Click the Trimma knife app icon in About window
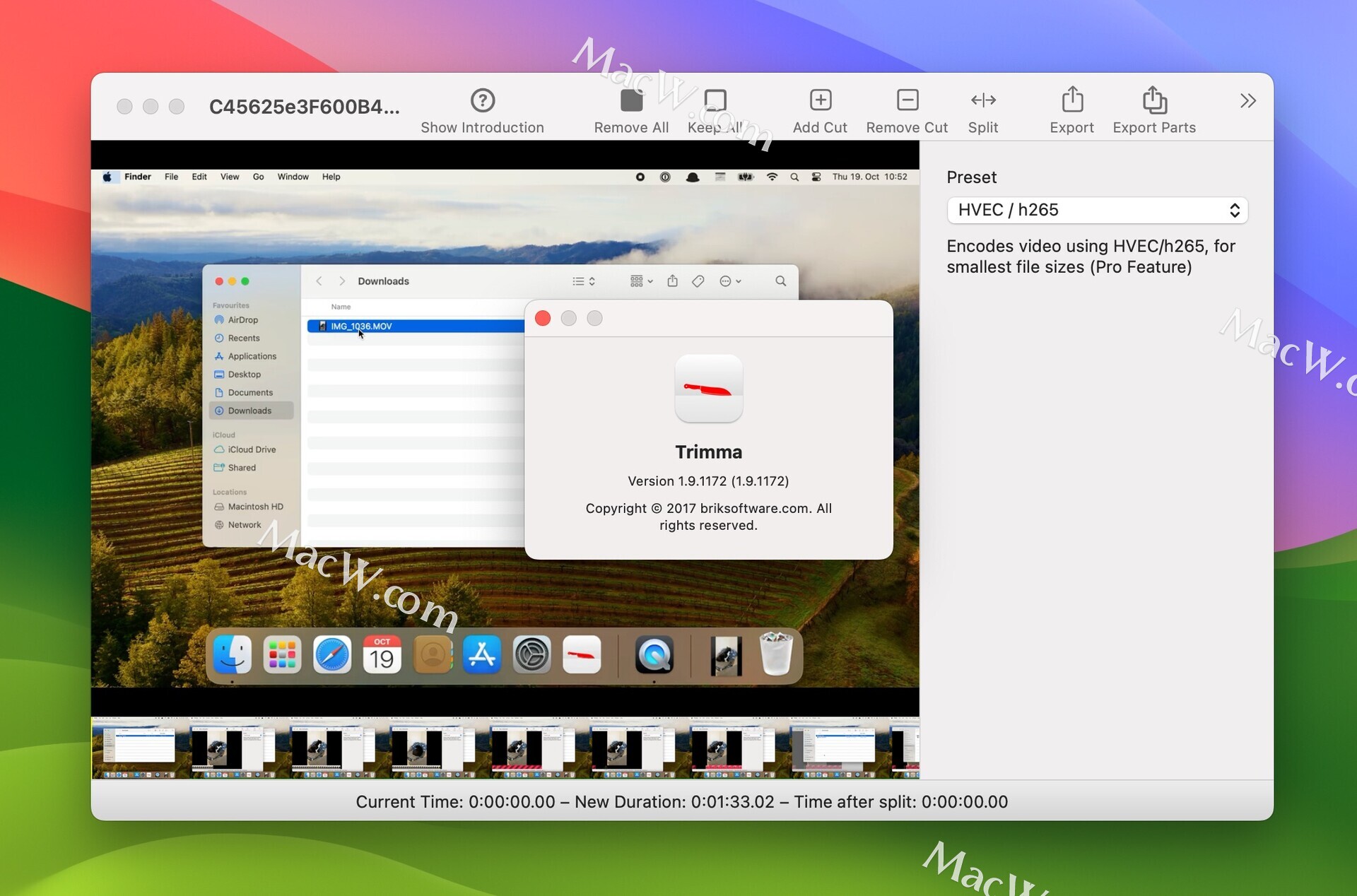This screenshot has height=896, width=1357. coord(708,389)
